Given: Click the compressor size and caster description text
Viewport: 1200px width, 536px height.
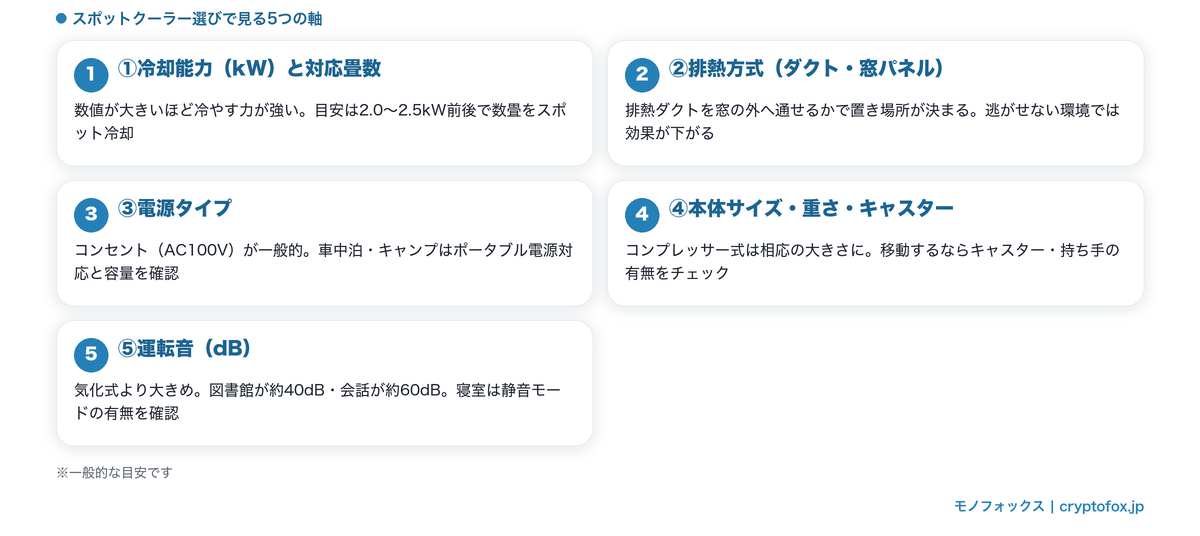Looking at the screenshot, I should click(872, 261).
